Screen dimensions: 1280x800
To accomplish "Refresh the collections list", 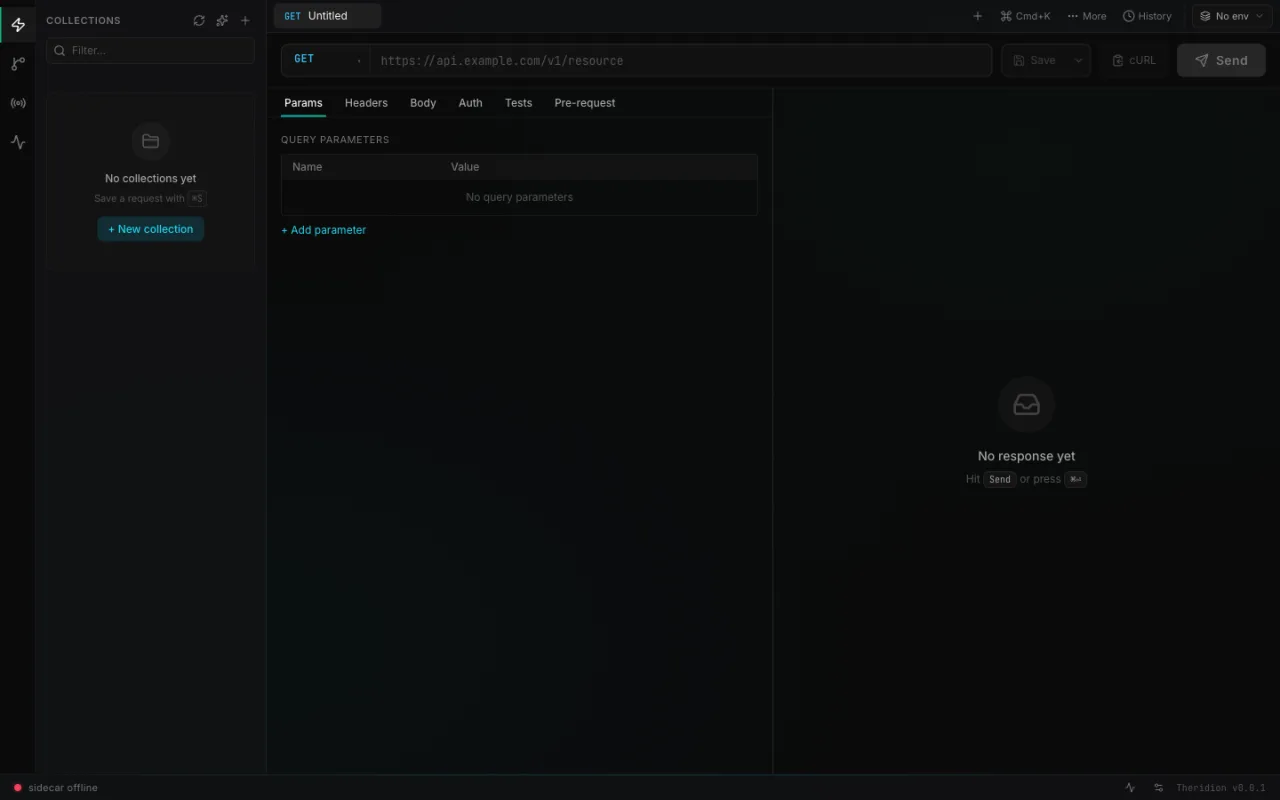I will tap(199, 20).
